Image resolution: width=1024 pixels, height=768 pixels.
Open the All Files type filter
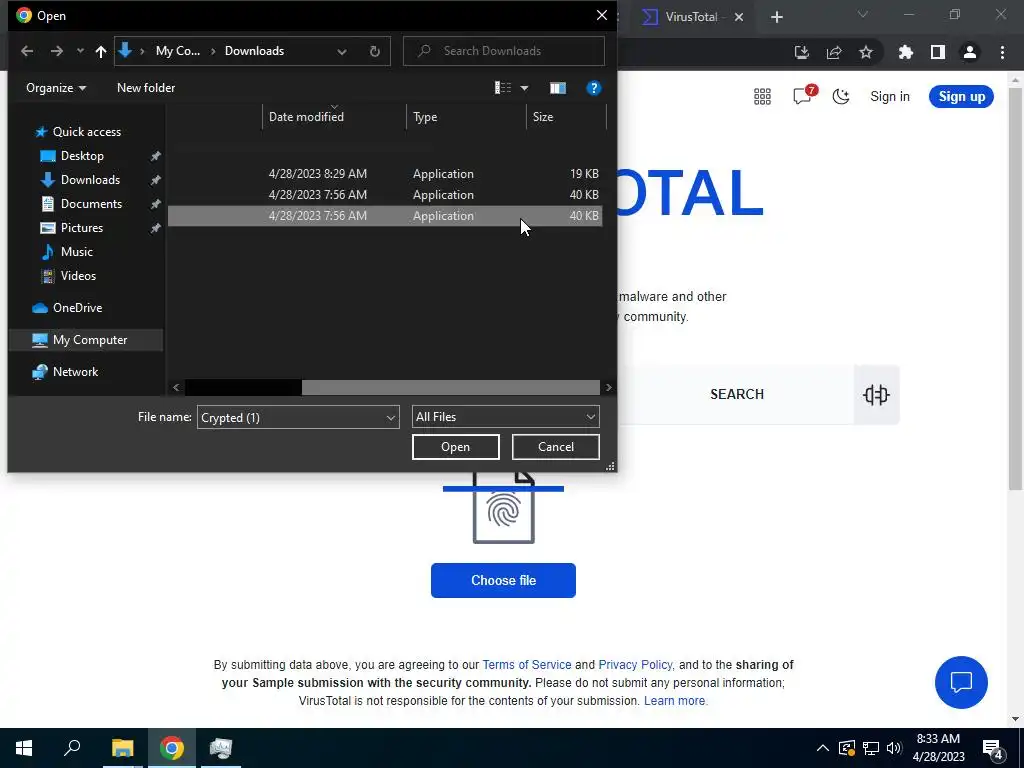[505, 417]
